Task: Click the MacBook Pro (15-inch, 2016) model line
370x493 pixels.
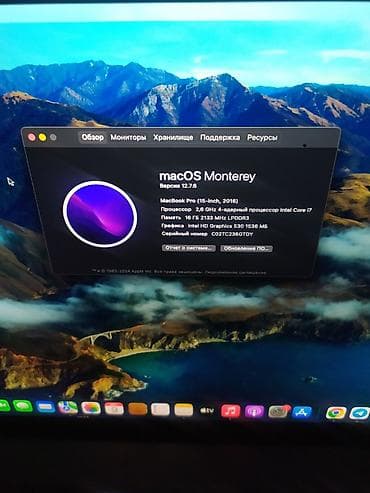Action: (x=199, y=201)
